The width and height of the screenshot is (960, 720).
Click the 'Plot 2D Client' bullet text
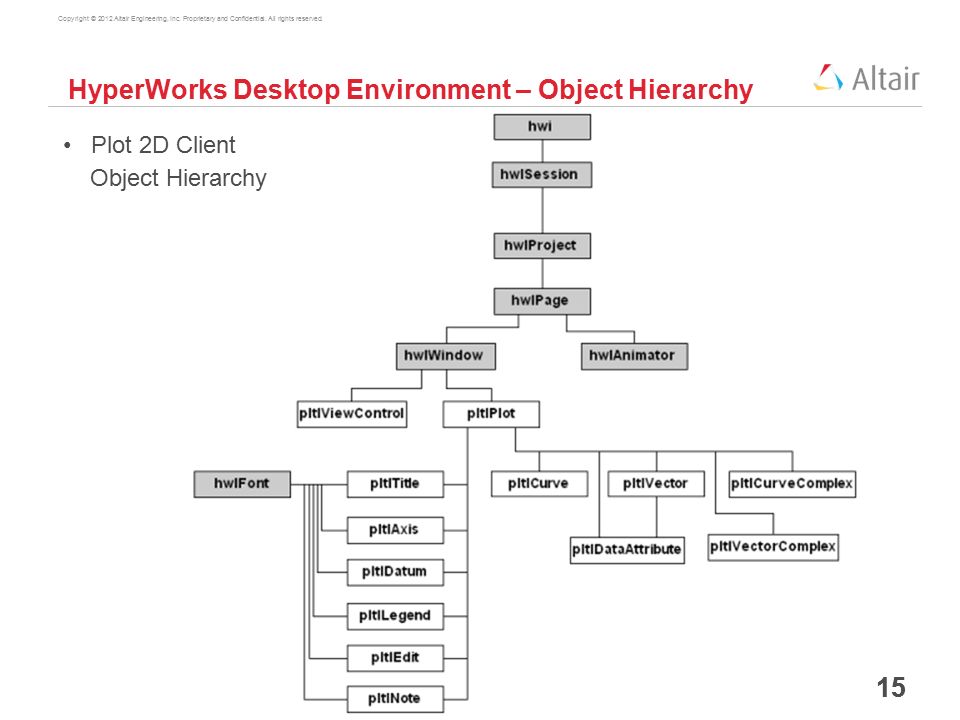pyautogui.click(x=163, y=145)
